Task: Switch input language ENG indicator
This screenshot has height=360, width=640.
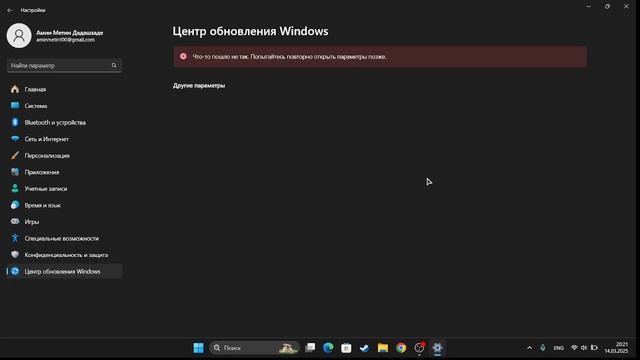Action: point(558,348)
